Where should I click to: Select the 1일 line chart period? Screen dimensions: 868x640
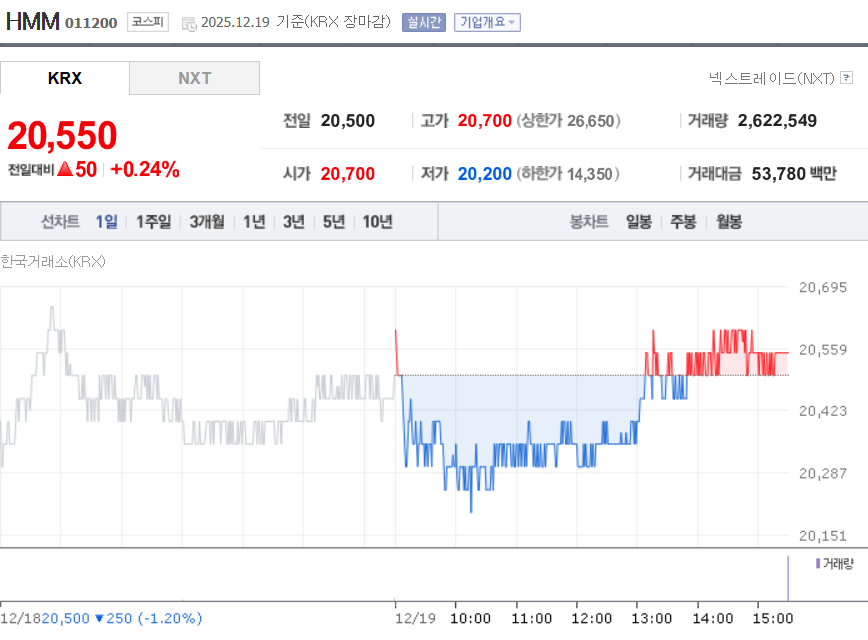click(x=106, y=221)
